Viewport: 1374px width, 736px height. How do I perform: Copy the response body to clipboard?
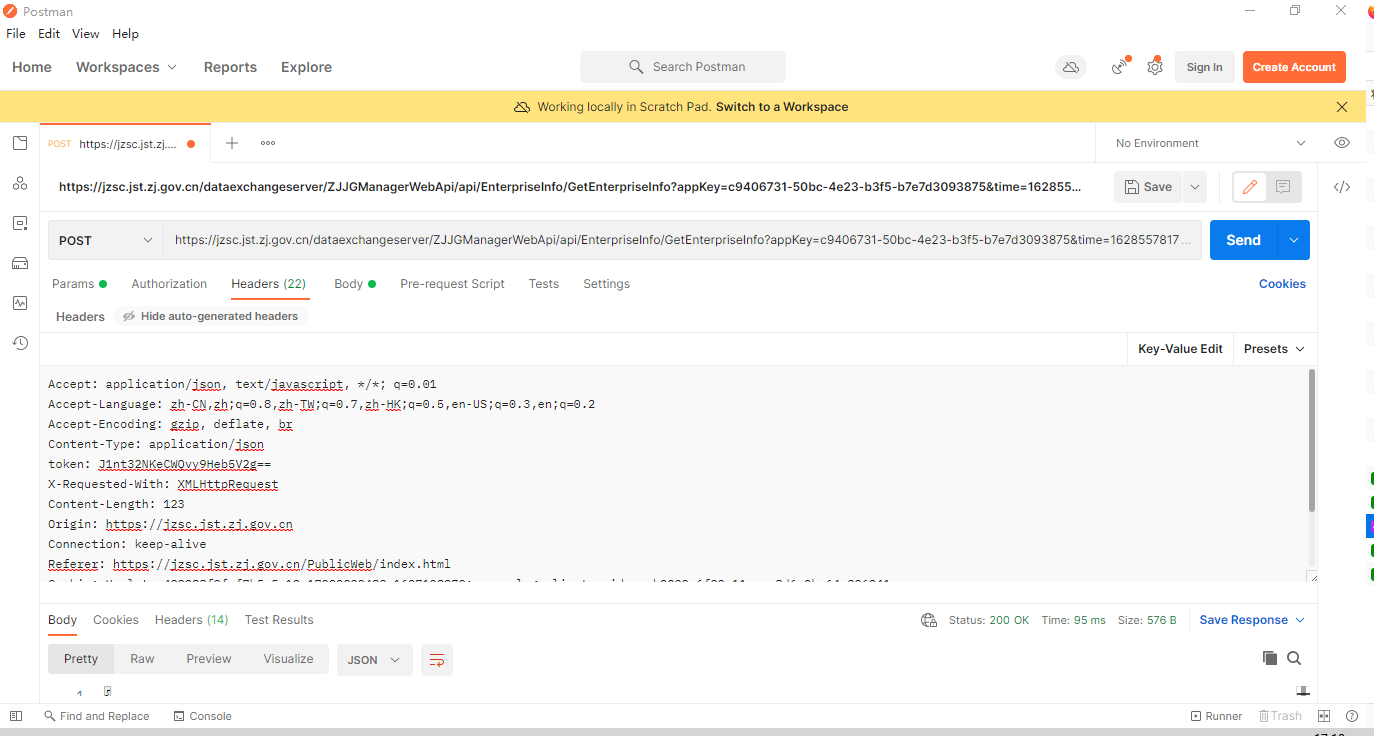point(1270,658)
